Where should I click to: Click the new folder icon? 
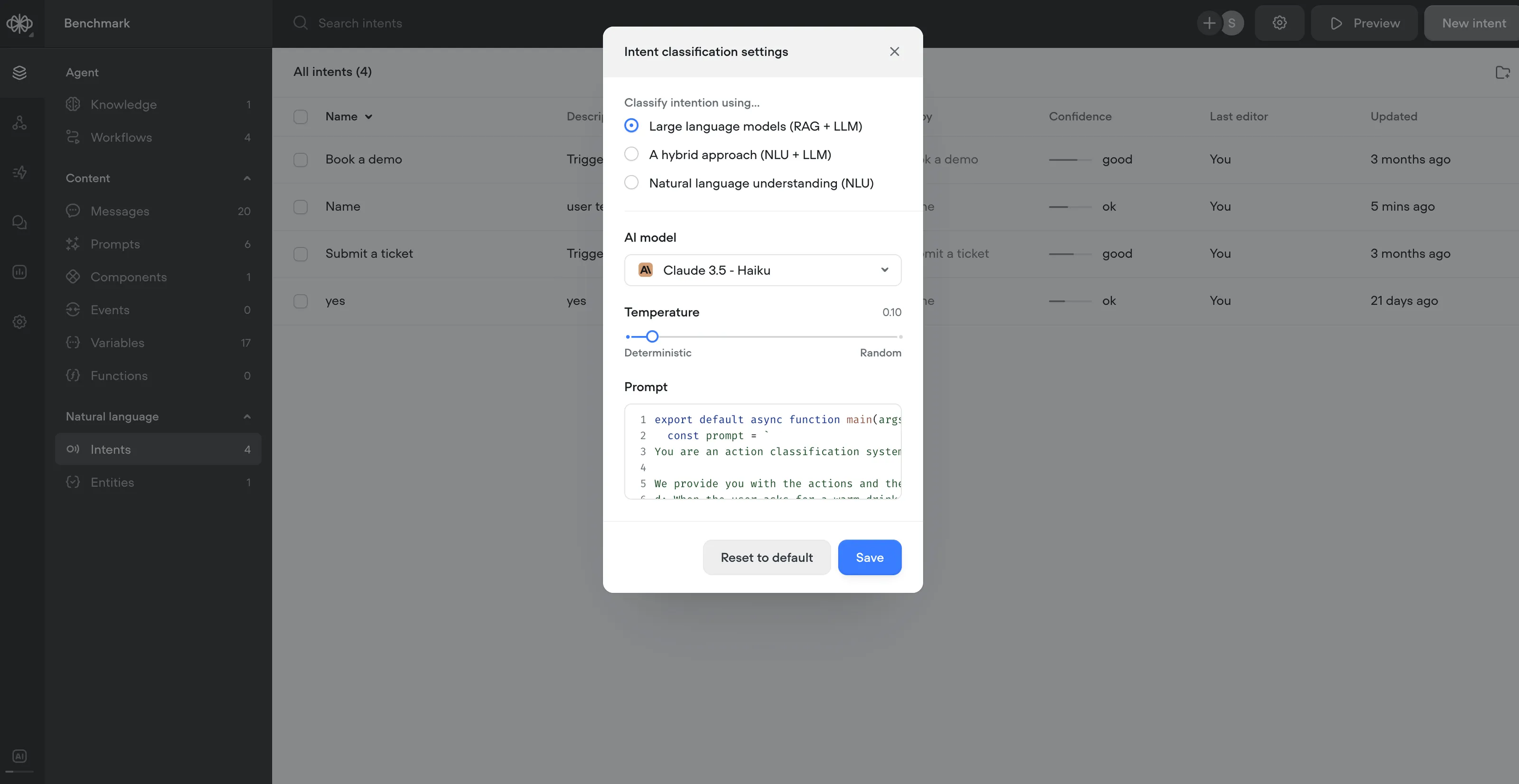[x=1502, y=73]
